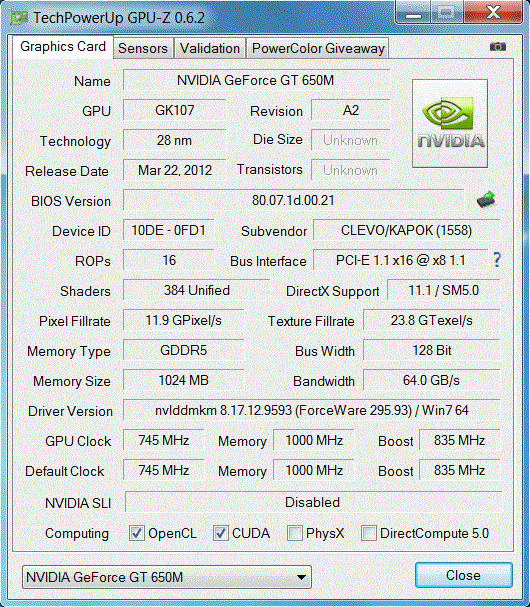Image resolution: width=530 pixels, height=607 pixels.
Task: Click the BIOS Version field
Action: pyautogui.click(x=293, y=200)
